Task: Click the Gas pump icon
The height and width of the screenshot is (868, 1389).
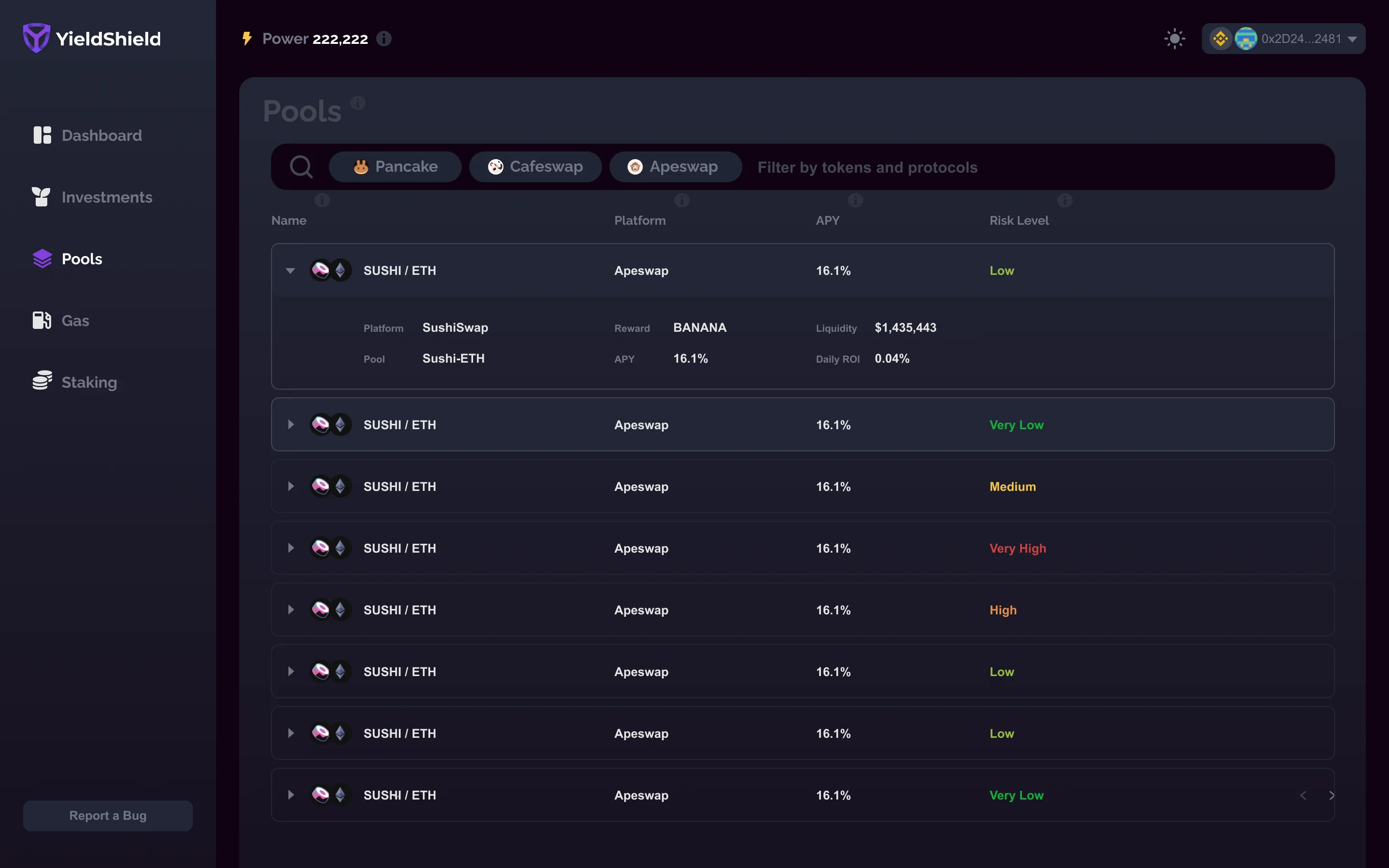Action: click(x=42, y=320)
